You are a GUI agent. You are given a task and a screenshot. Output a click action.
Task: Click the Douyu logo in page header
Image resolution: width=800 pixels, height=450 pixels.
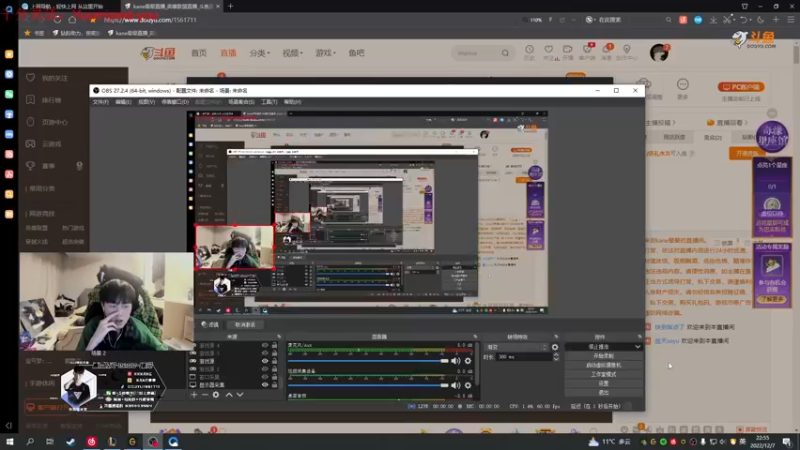158,53
